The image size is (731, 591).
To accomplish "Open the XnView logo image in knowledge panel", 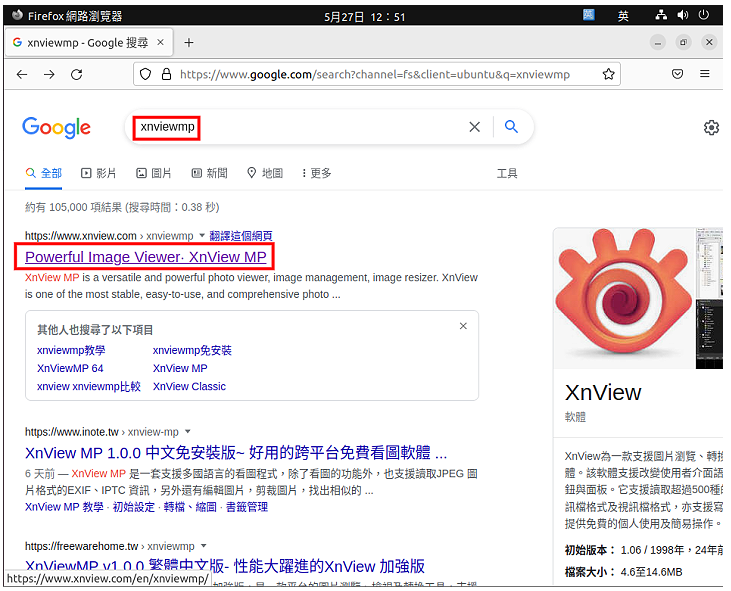I will click(x=624, y=298).
